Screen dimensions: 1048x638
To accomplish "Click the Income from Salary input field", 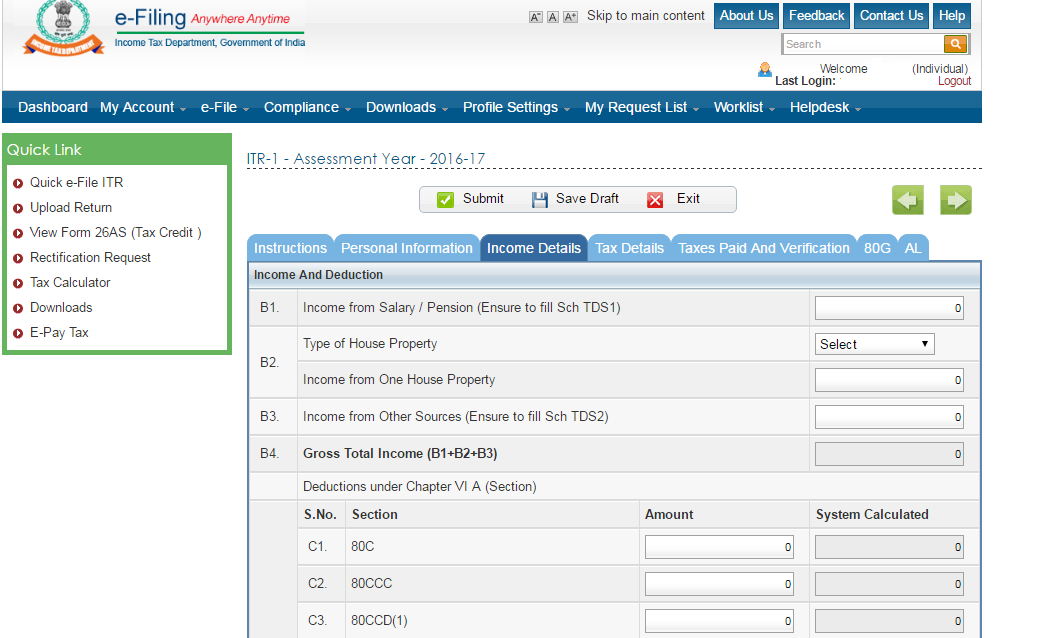I will [889, 308].
